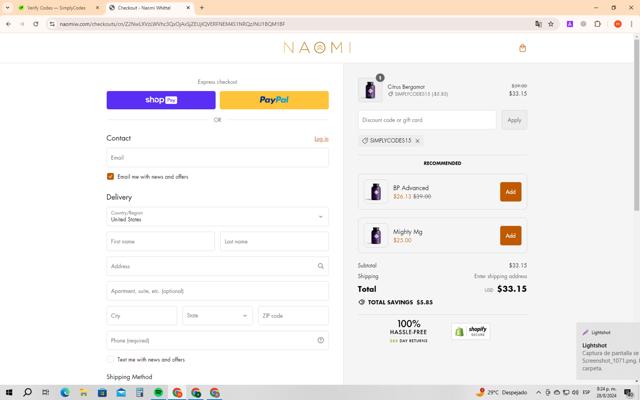Screen dimensions: 640x400
Task: Open the State dropdown
Action: pos(217,316)
